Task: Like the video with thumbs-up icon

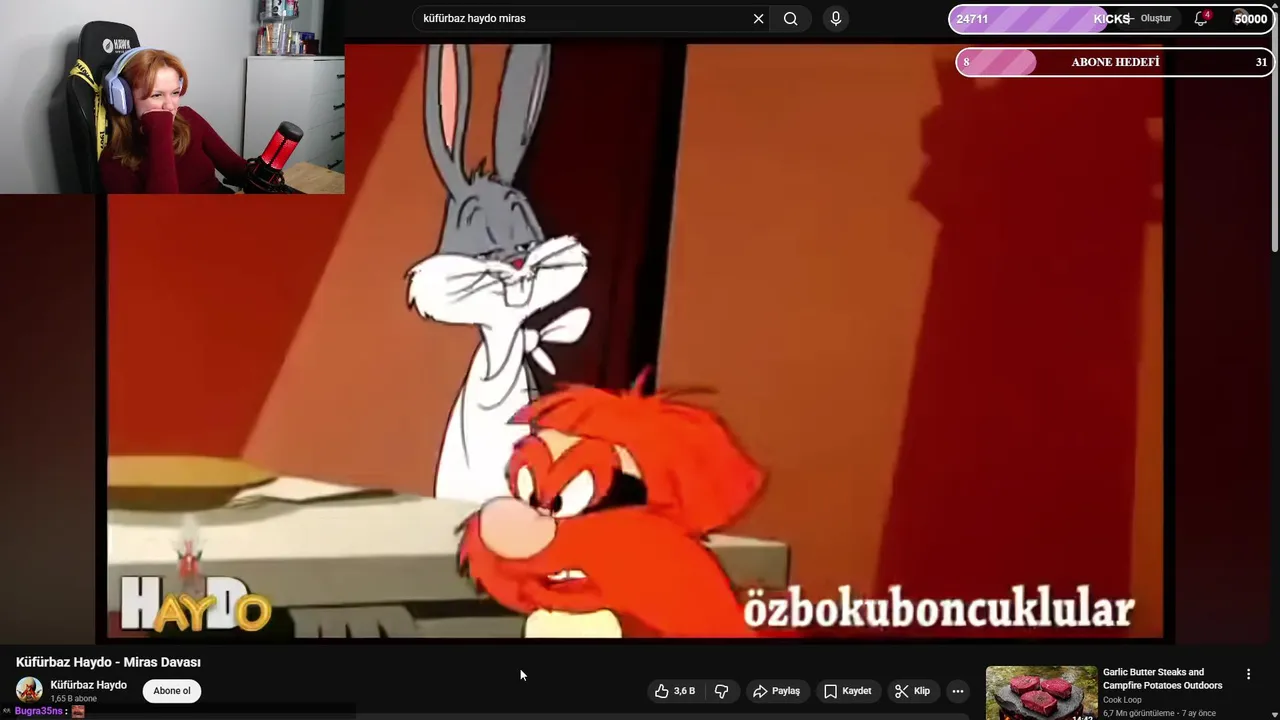Action: [x=675, y=691]
